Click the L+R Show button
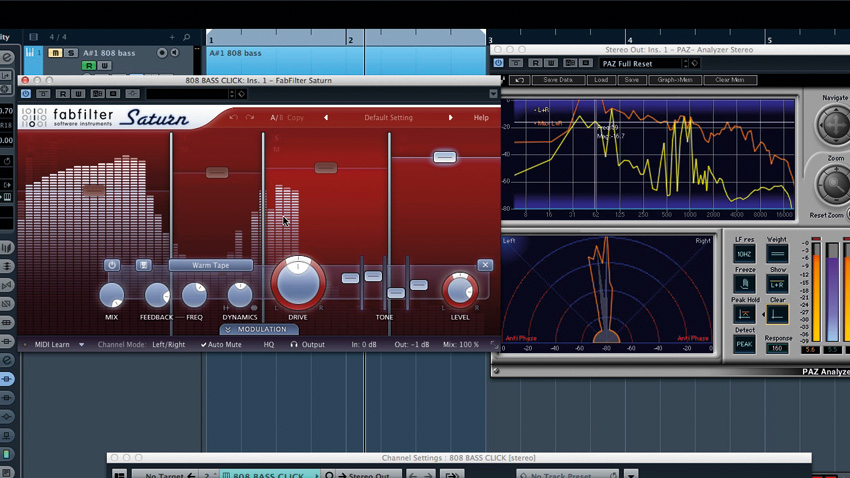The image size is (850, 478). [777, 284]
